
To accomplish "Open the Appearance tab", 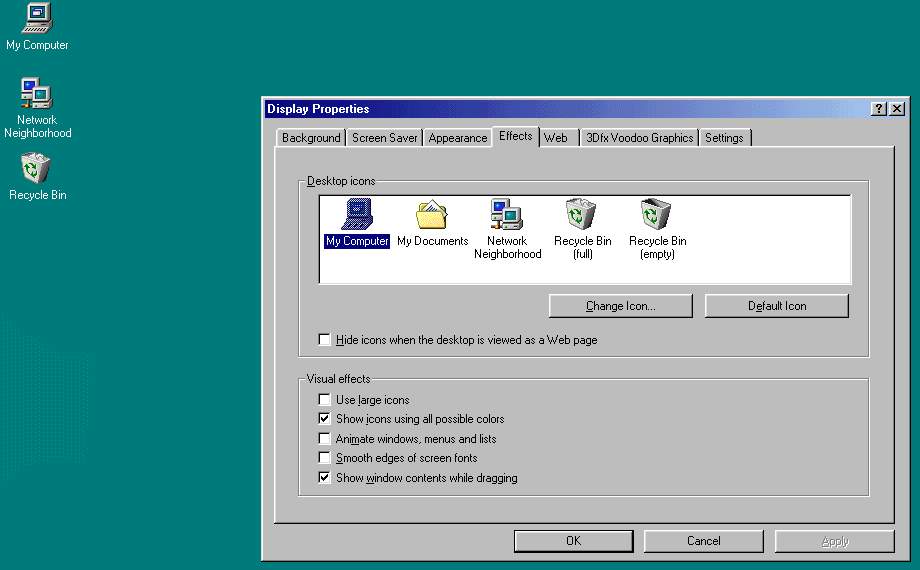I will tap(458, 138).
